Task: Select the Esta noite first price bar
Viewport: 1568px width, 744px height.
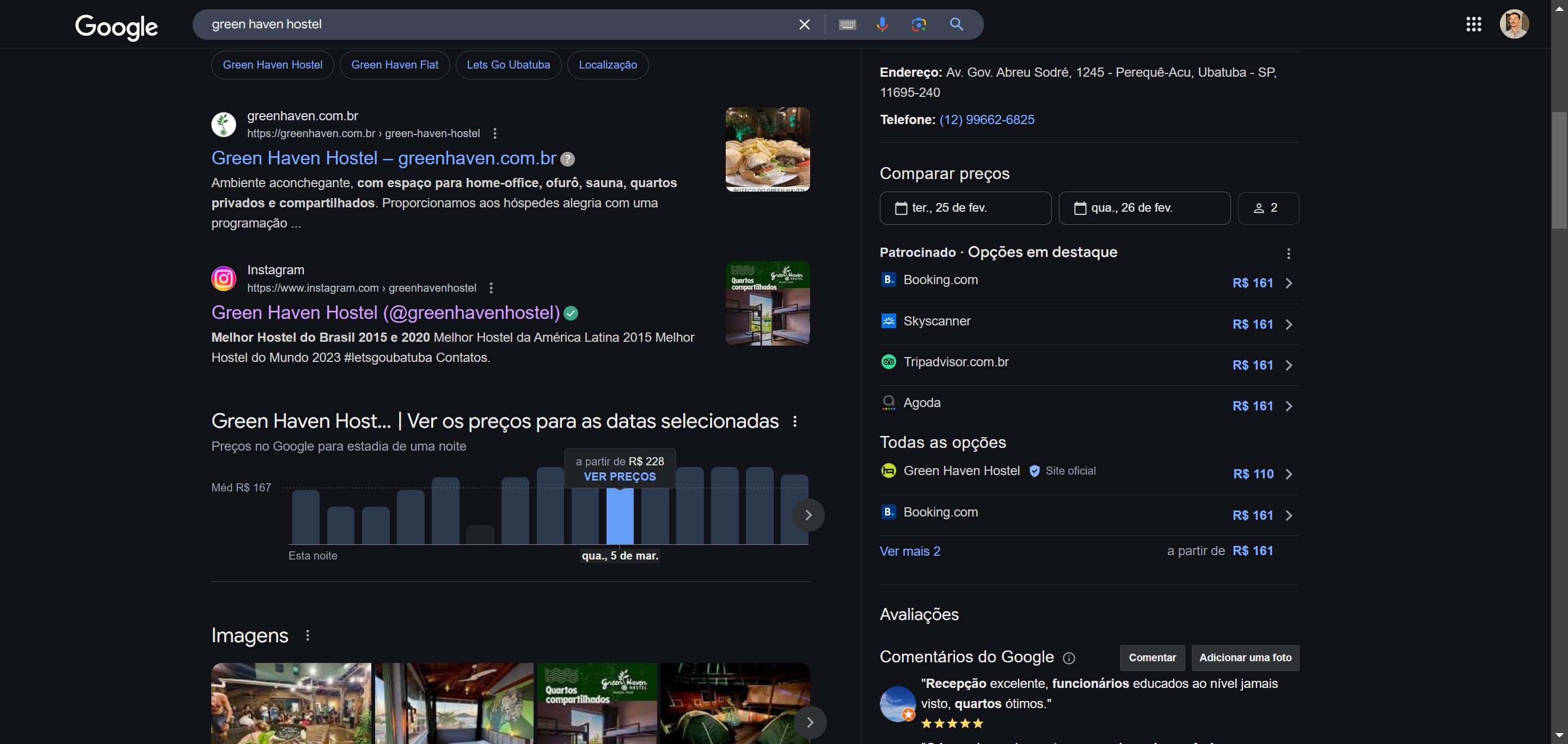Action: coord(305,517)
